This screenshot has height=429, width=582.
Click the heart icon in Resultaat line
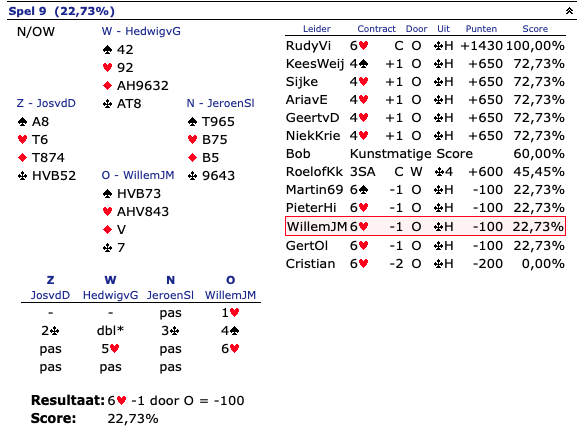tap(121, 401)
